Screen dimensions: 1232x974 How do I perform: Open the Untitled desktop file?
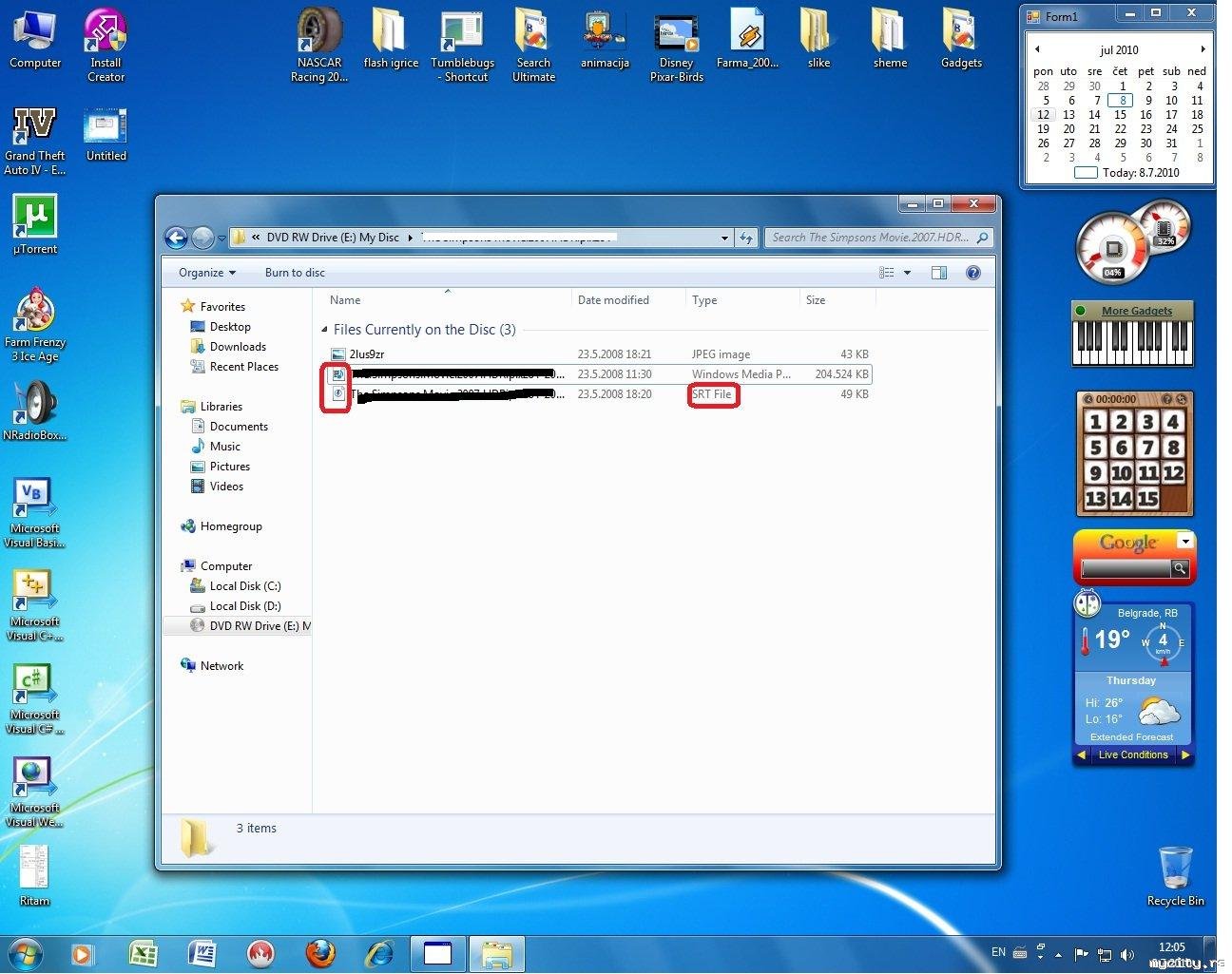click(x=106, y=134)
